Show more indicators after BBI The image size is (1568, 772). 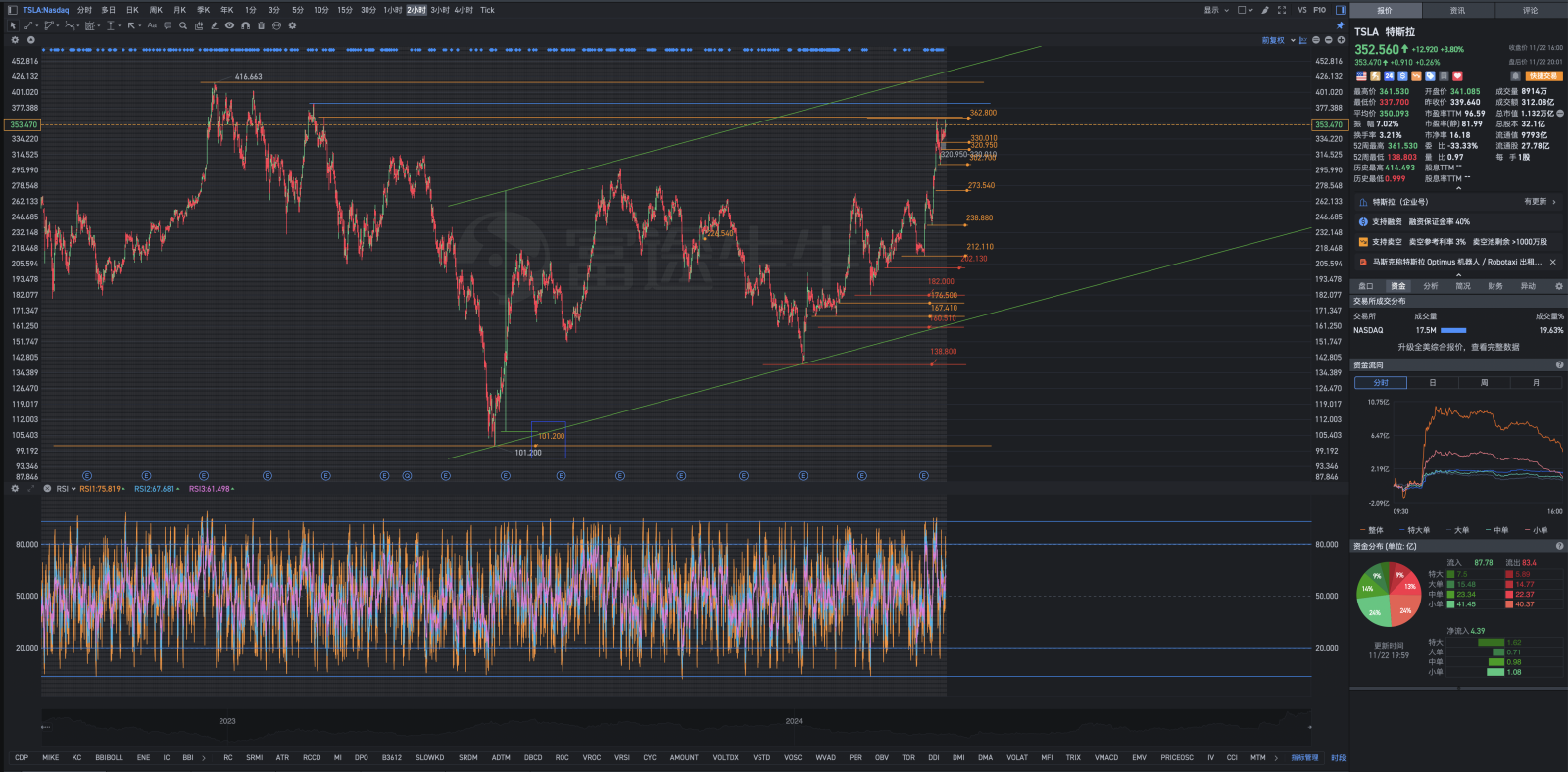point(204,757)
